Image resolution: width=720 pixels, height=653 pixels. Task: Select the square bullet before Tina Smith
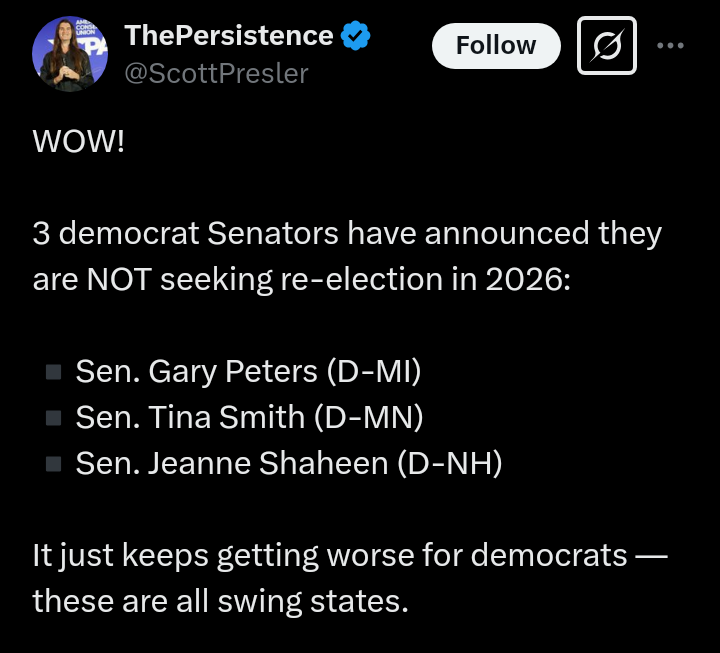(54, 418)
